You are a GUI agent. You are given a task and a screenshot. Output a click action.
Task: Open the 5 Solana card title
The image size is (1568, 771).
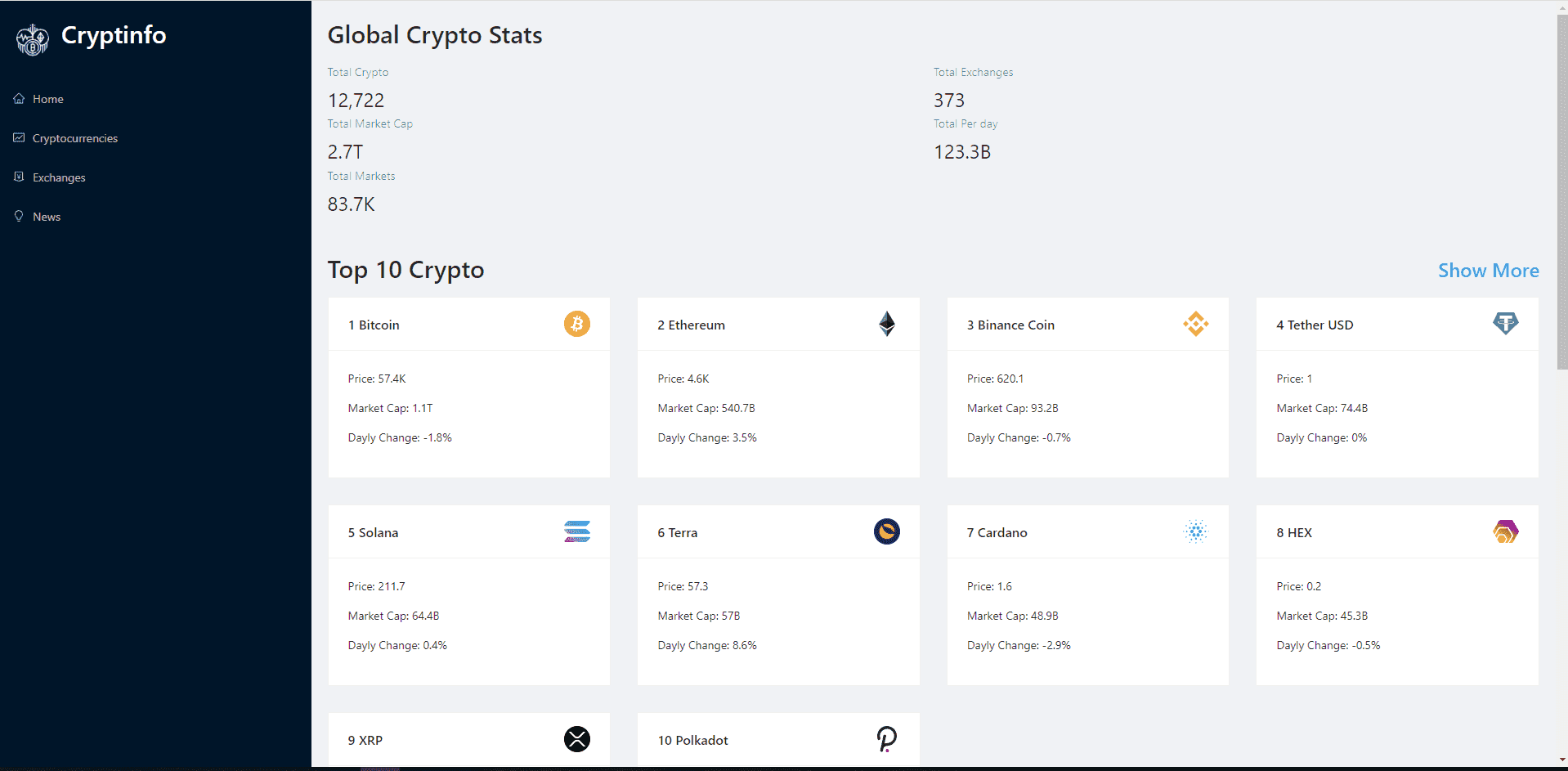373,532
